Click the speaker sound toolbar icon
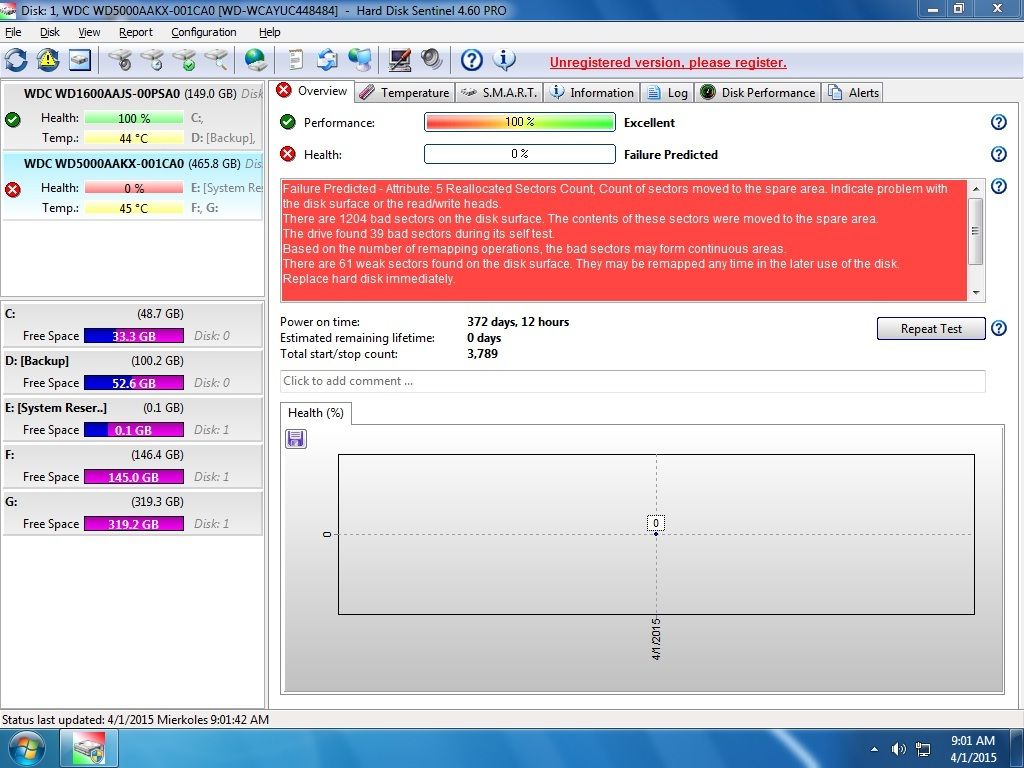The width and height of the screenshot is (1024, 768). (432, 60)
